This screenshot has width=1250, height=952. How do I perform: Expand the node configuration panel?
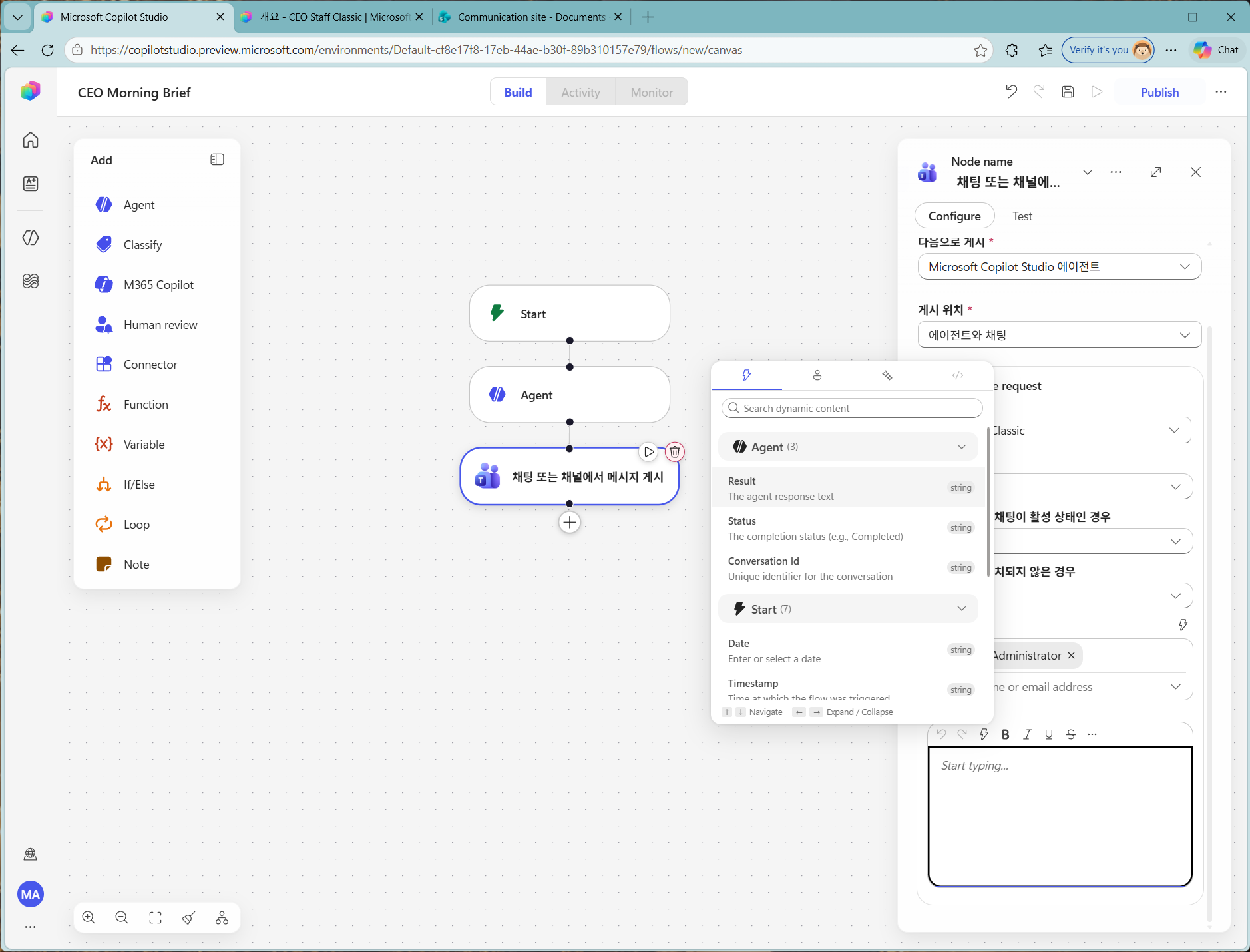1155,172
